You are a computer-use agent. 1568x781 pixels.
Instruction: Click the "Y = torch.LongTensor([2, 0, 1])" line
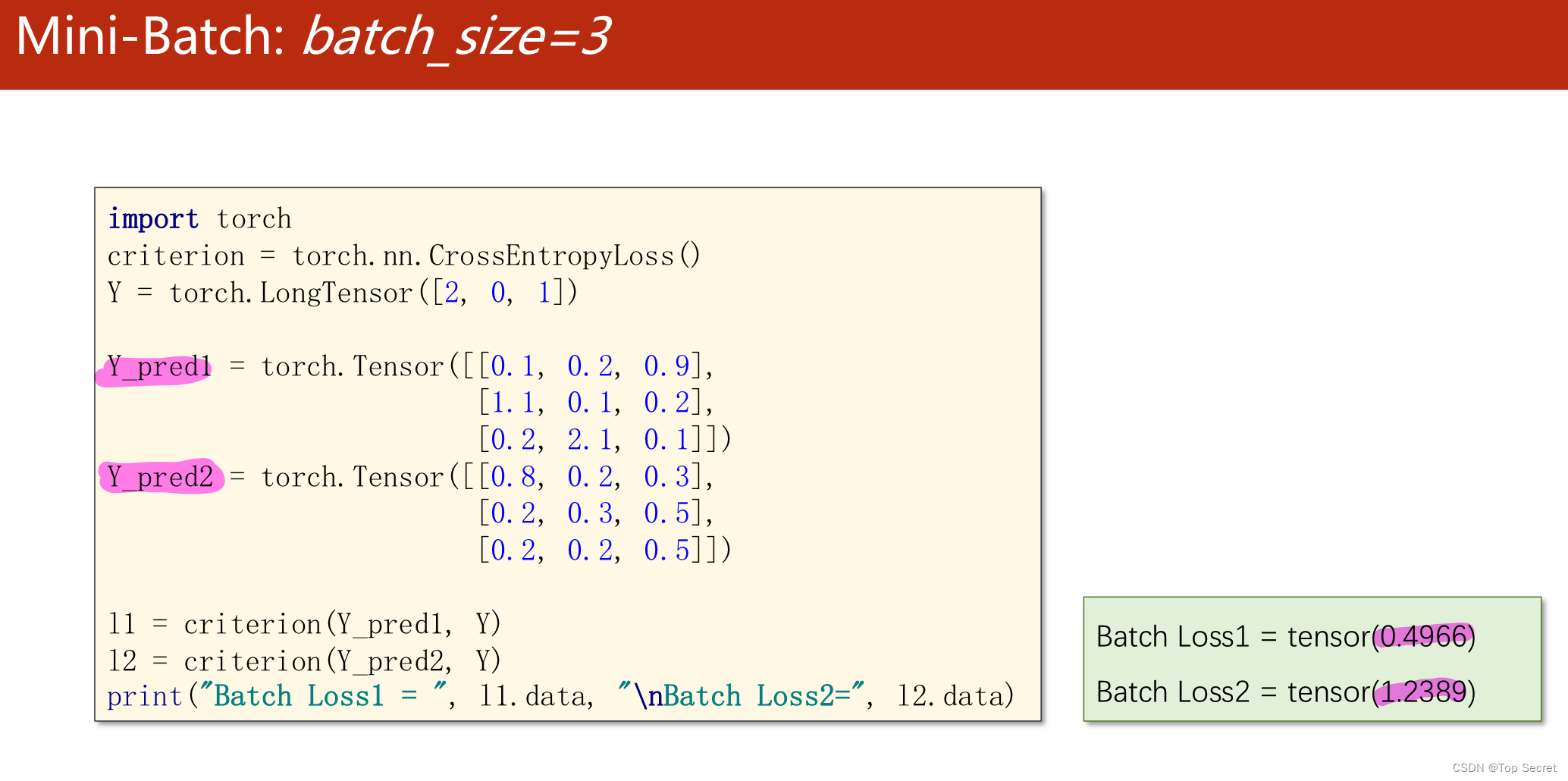click(x=343, y=293)
